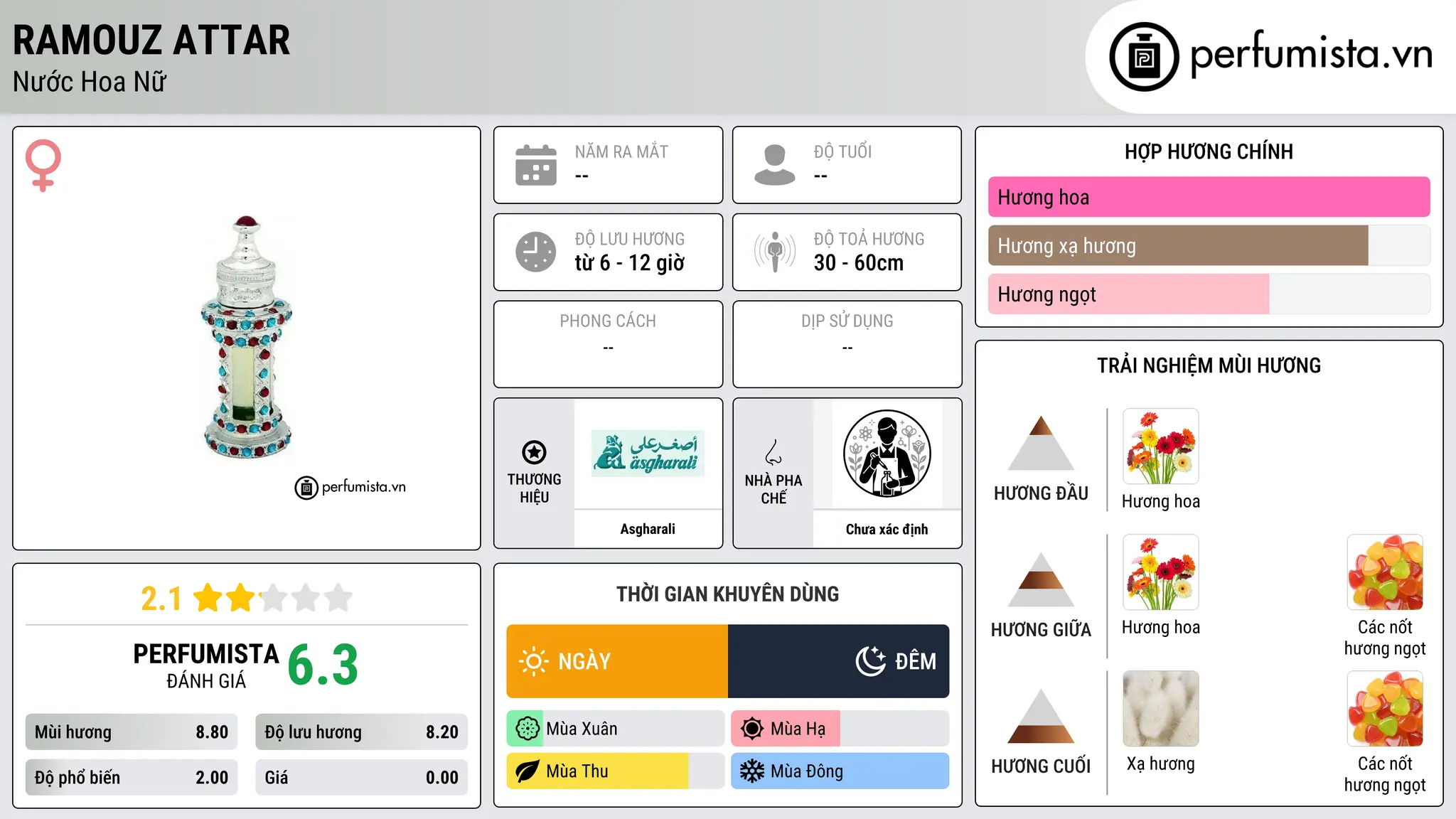Click the Độ phổ biến 2.00 rating row

[132, 778]
